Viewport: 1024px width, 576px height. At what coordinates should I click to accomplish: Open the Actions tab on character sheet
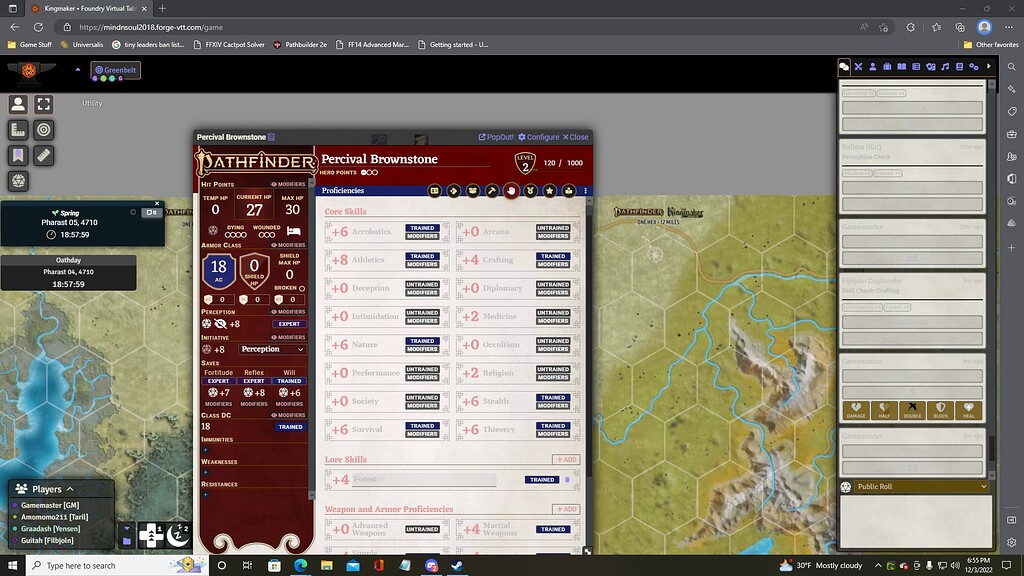[x=453, y=191]
